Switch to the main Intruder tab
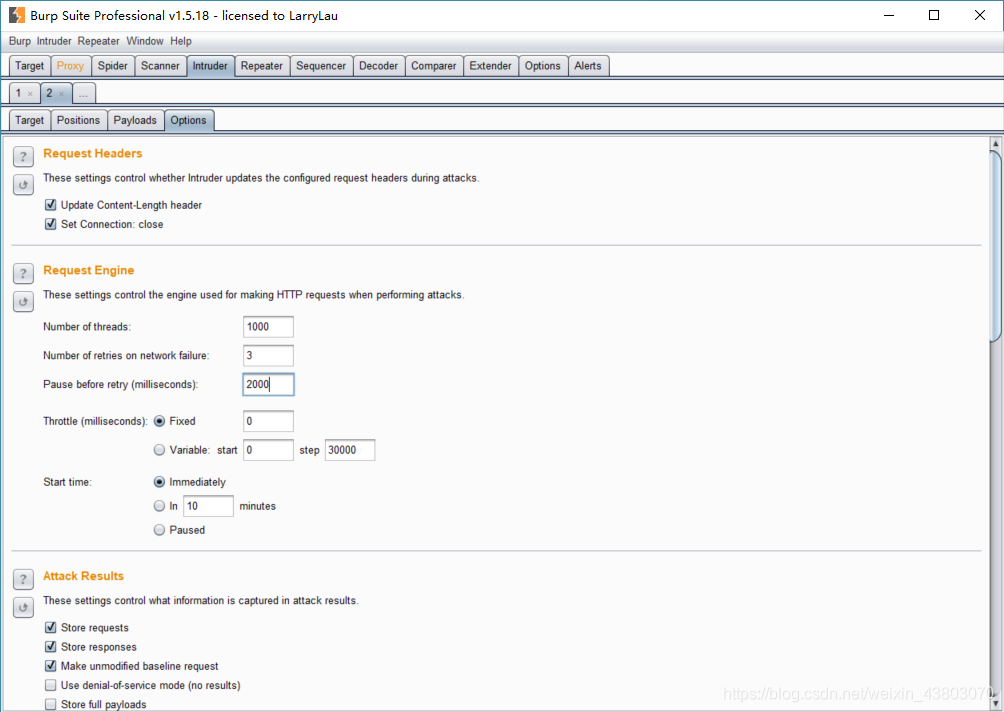This screenshot has height=712, width=1004. (x=210, y=66)
